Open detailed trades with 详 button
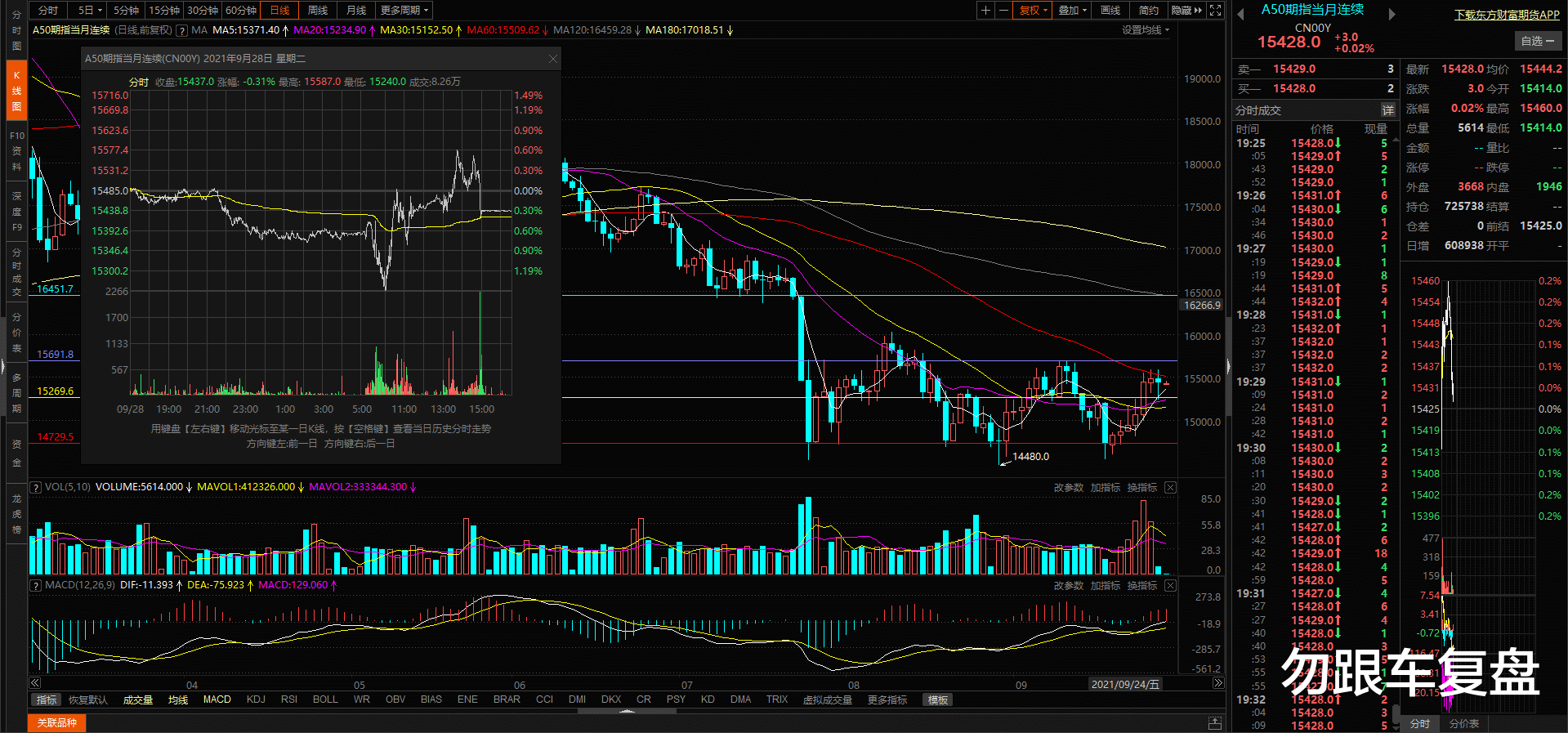 (x=1387, y=110)
